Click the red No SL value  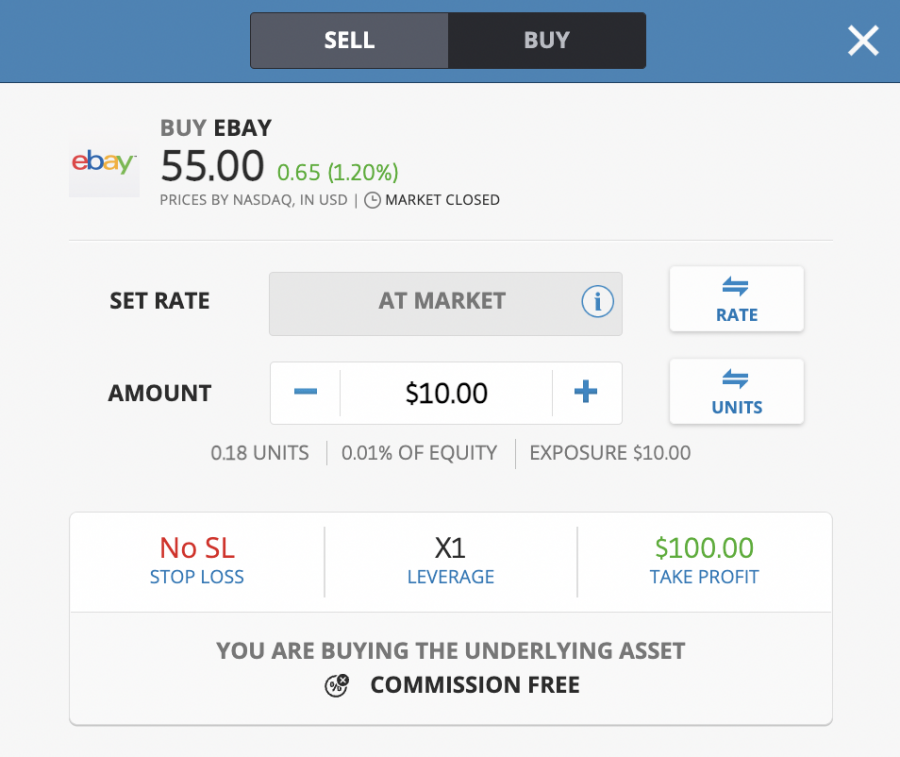point(197,548)
